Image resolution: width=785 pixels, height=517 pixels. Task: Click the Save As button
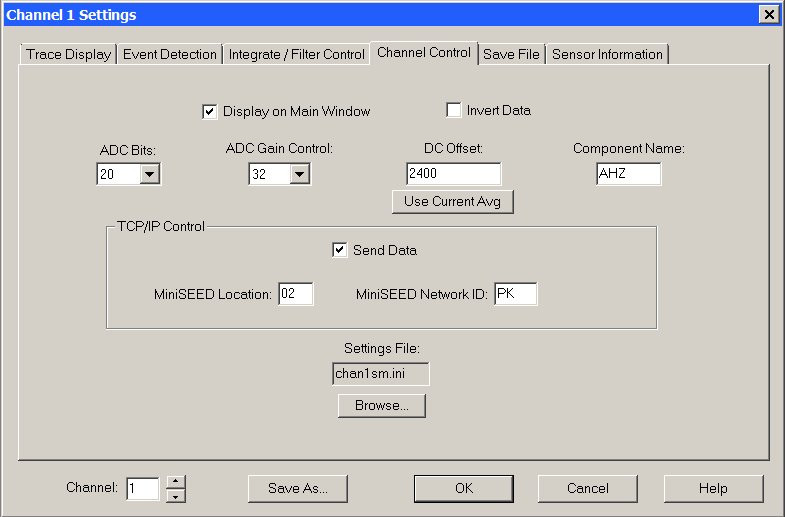point(297,489)
